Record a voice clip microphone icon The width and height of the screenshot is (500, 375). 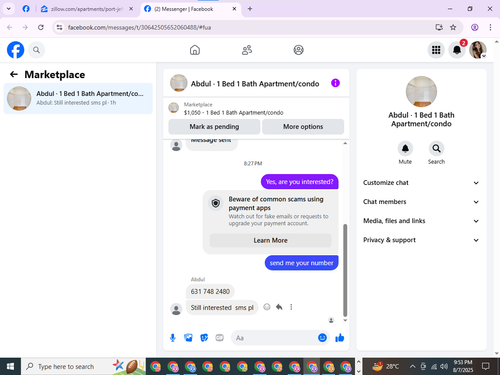coord(173,338)
